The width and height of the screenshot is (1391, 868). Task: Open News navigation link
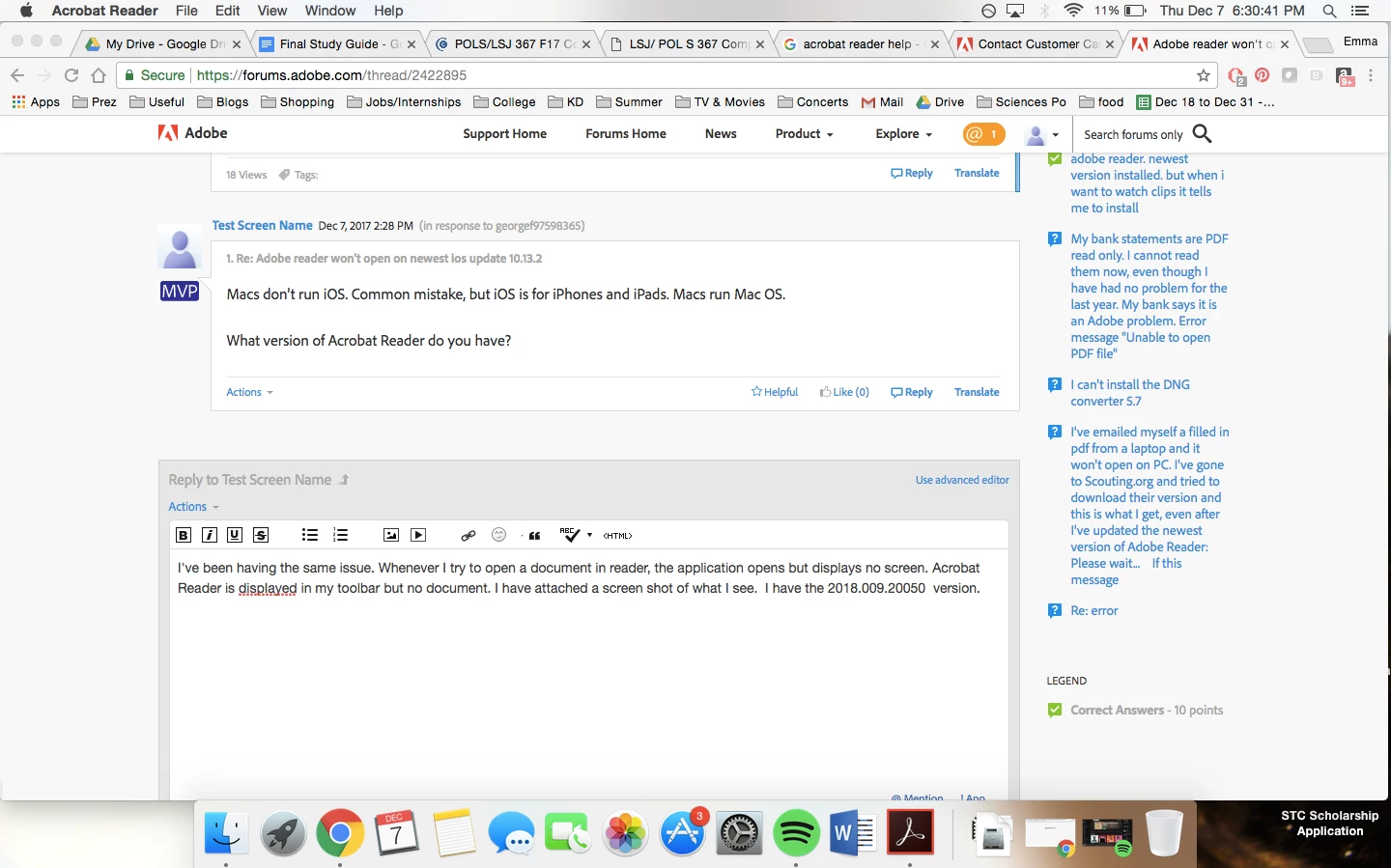(721, 134)
